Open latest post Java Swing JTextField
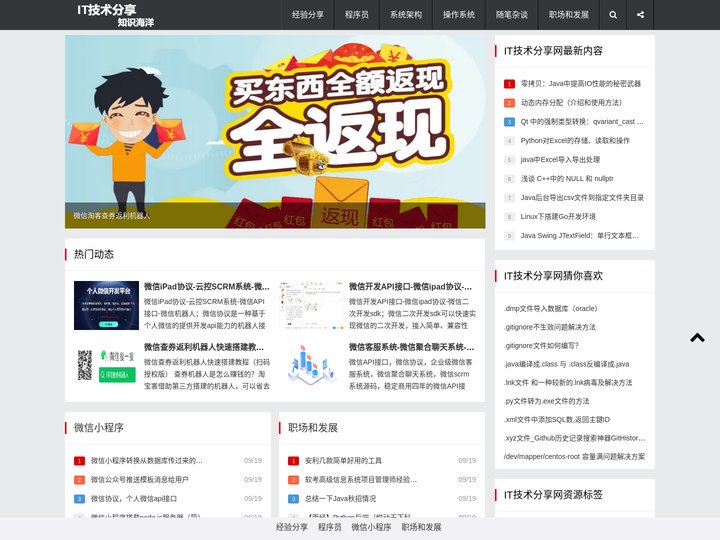The width and height of the screenshot is (720, 540). click(x=579, y=236)
